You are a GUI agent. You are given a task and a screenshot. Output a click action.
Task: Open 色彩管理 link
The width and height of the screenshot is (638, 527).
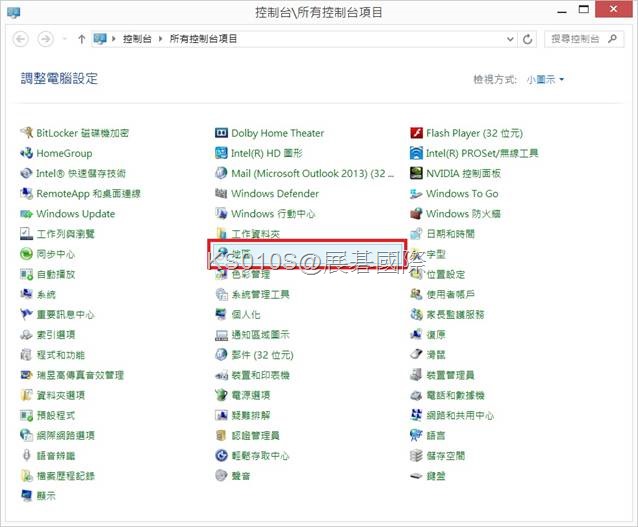pyautogui.click(x=251, y=275)
